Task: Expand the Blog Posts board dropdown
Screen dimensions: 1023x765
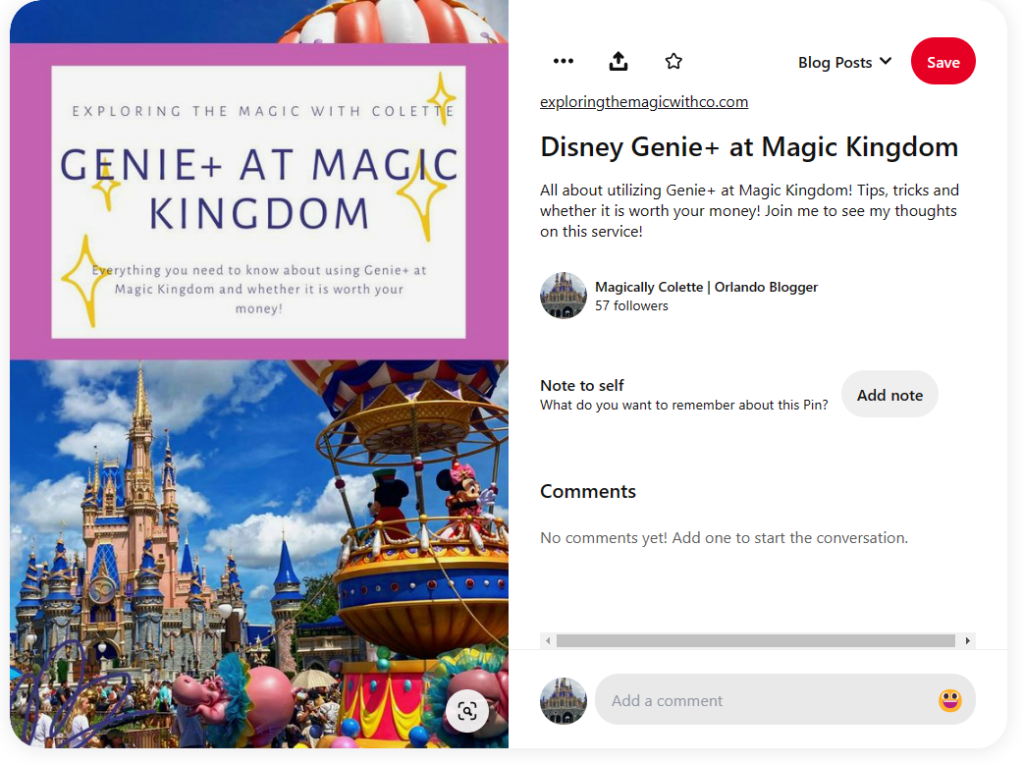Action: tap(844, 62)
